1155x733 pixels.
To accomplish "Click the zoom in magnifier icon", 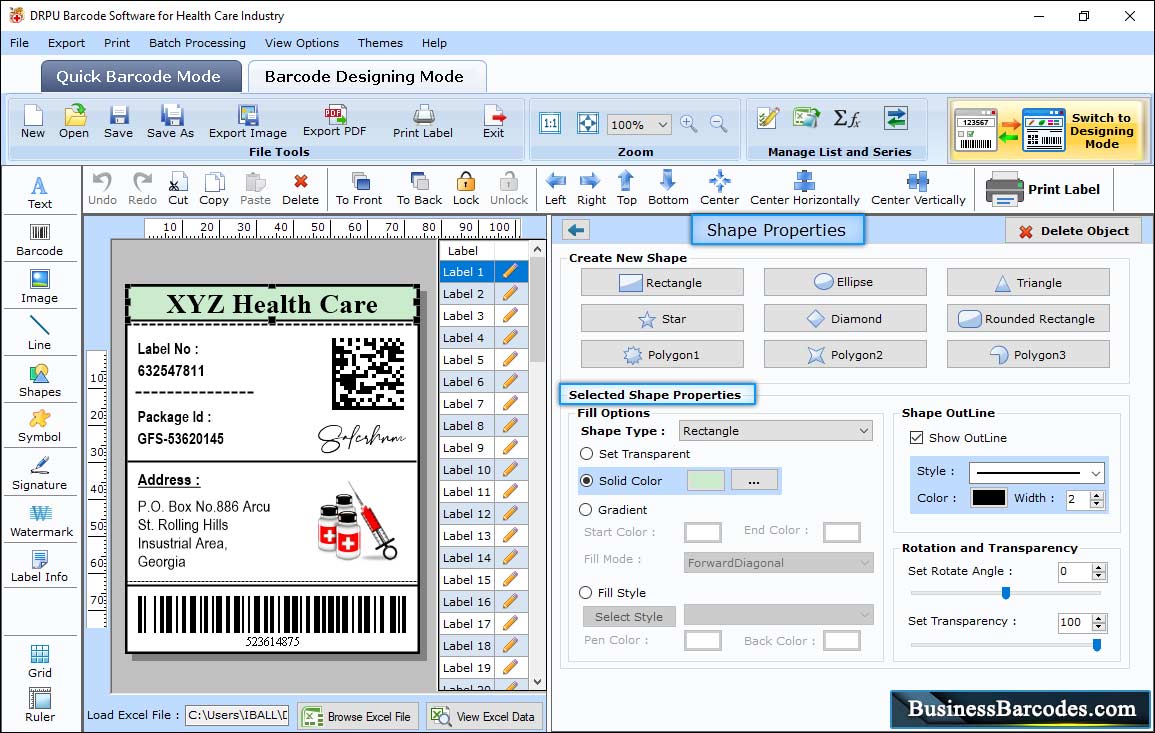I will 689,123.
